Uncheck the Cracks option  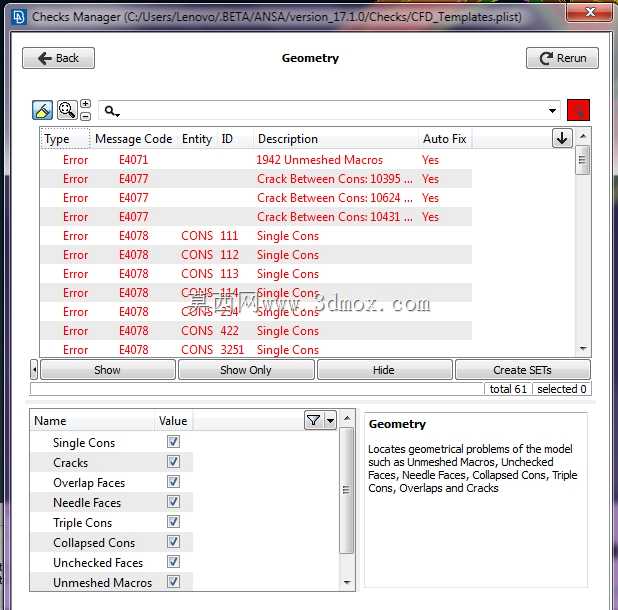tap(173, 461)
